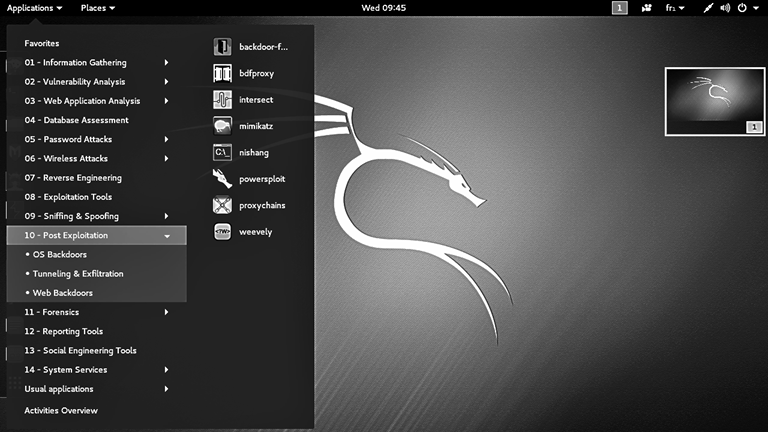The height and width of the screenshot is (433, 769).
Task: Open the volume speaker indicator
Action: pos(725,8)
